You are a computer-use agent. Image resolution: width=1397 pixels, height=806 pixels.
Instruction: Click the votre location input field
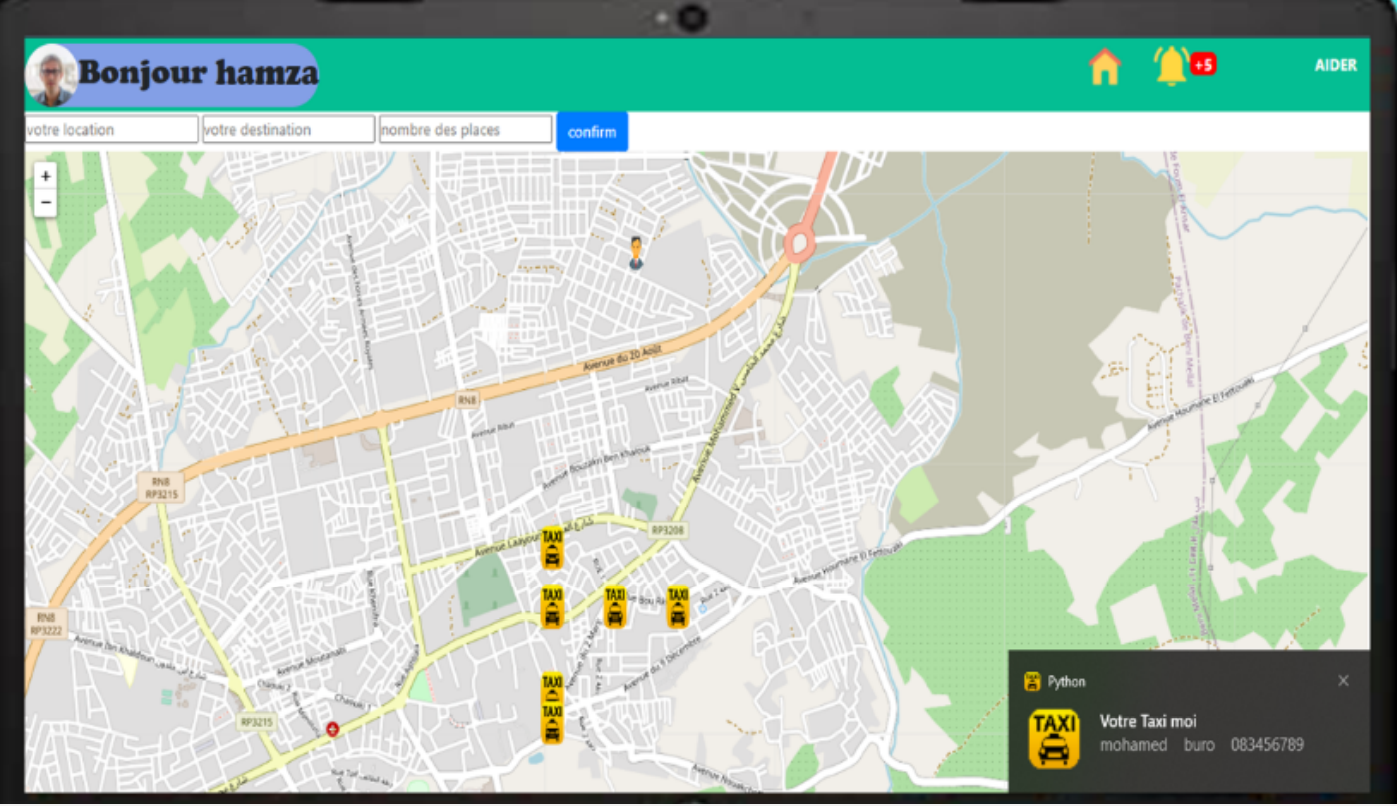click(x=111, y=128)
